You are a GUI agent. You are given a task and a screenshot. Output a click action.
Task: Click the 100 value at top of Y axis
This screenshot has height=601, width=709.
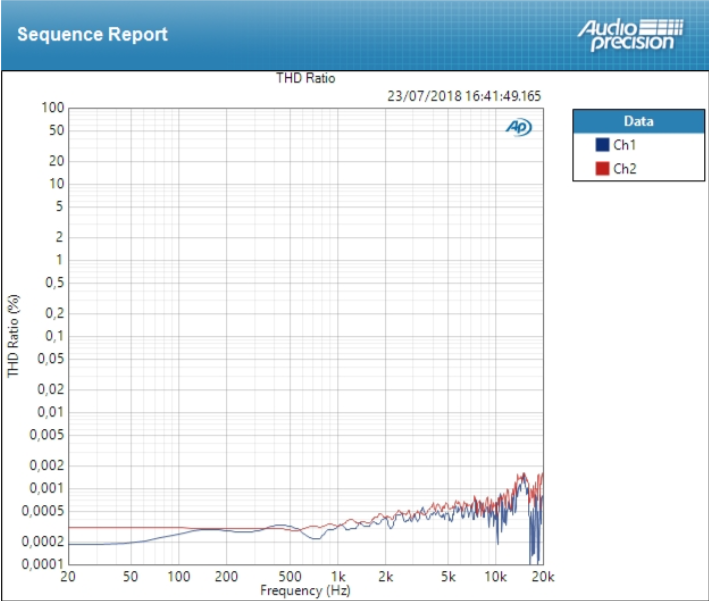point(53,108)
